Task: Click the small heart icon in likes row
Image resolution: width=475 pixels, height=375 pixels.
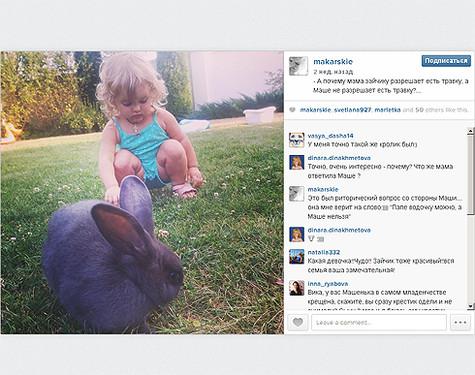Action: pos(292,110)
